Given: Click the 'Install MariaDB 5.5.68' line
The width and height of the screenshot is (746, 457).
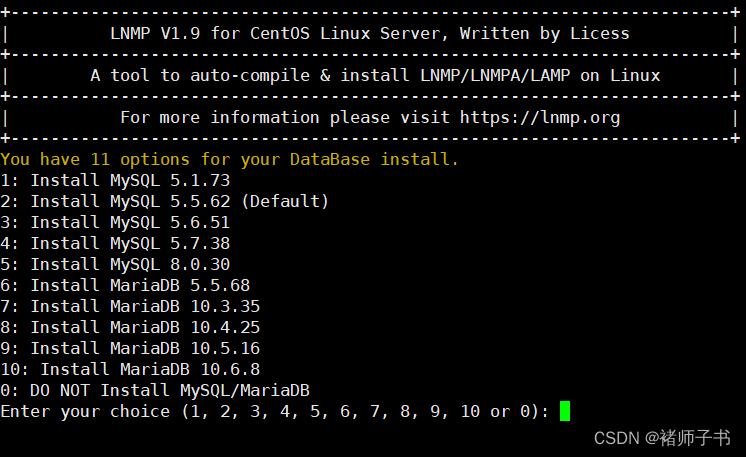Looking at the screenshot, I should tap(125, 285).
